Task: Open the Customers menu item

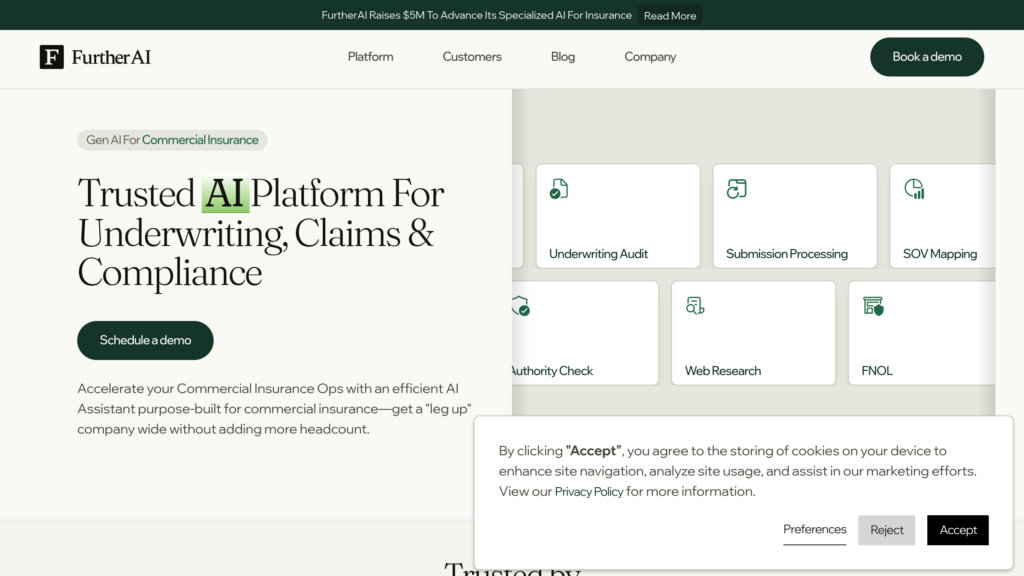Action: [472, 57]
